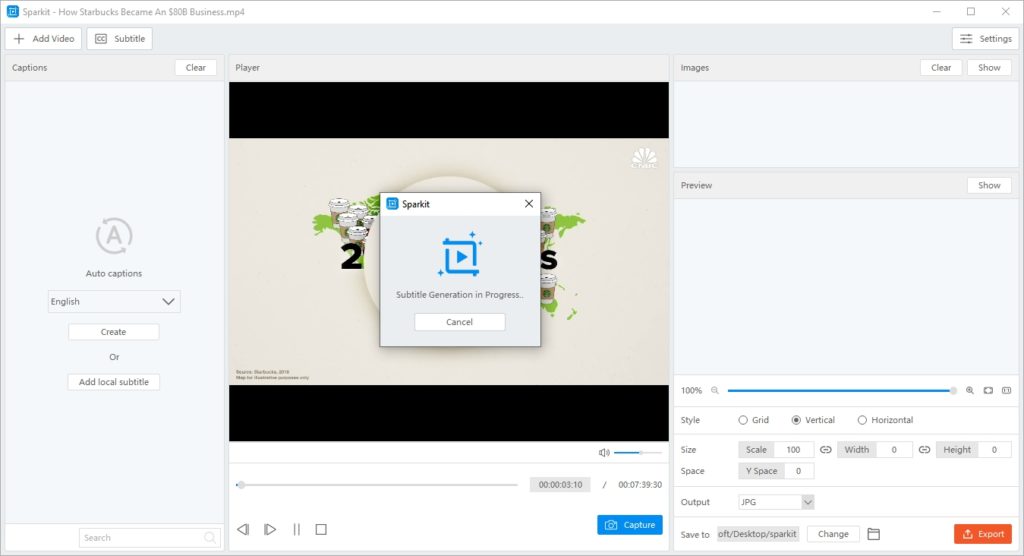
Task: Click Show in the Images panel
Action: tap(989, 67)
